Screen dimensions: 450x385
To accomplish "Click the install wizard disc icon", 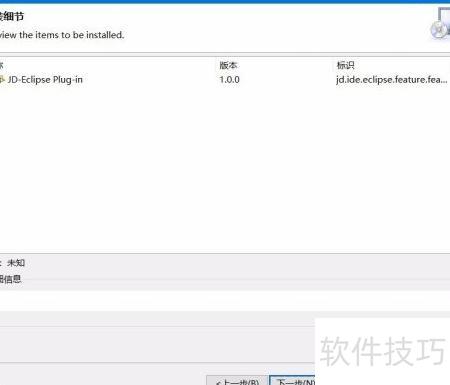I will tap(440, 25).
